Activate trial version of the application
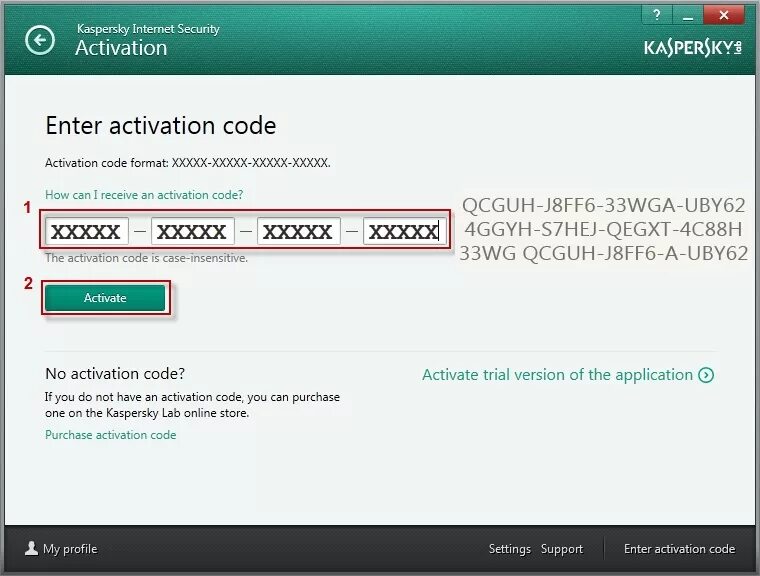 (557, 375)
